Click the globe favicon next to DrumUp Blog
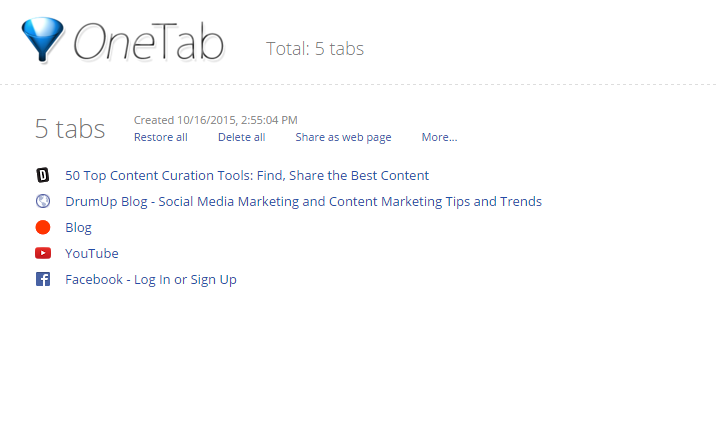Image resolution: width=717 pixels, height=424 pixels. (x=43, y=201)
